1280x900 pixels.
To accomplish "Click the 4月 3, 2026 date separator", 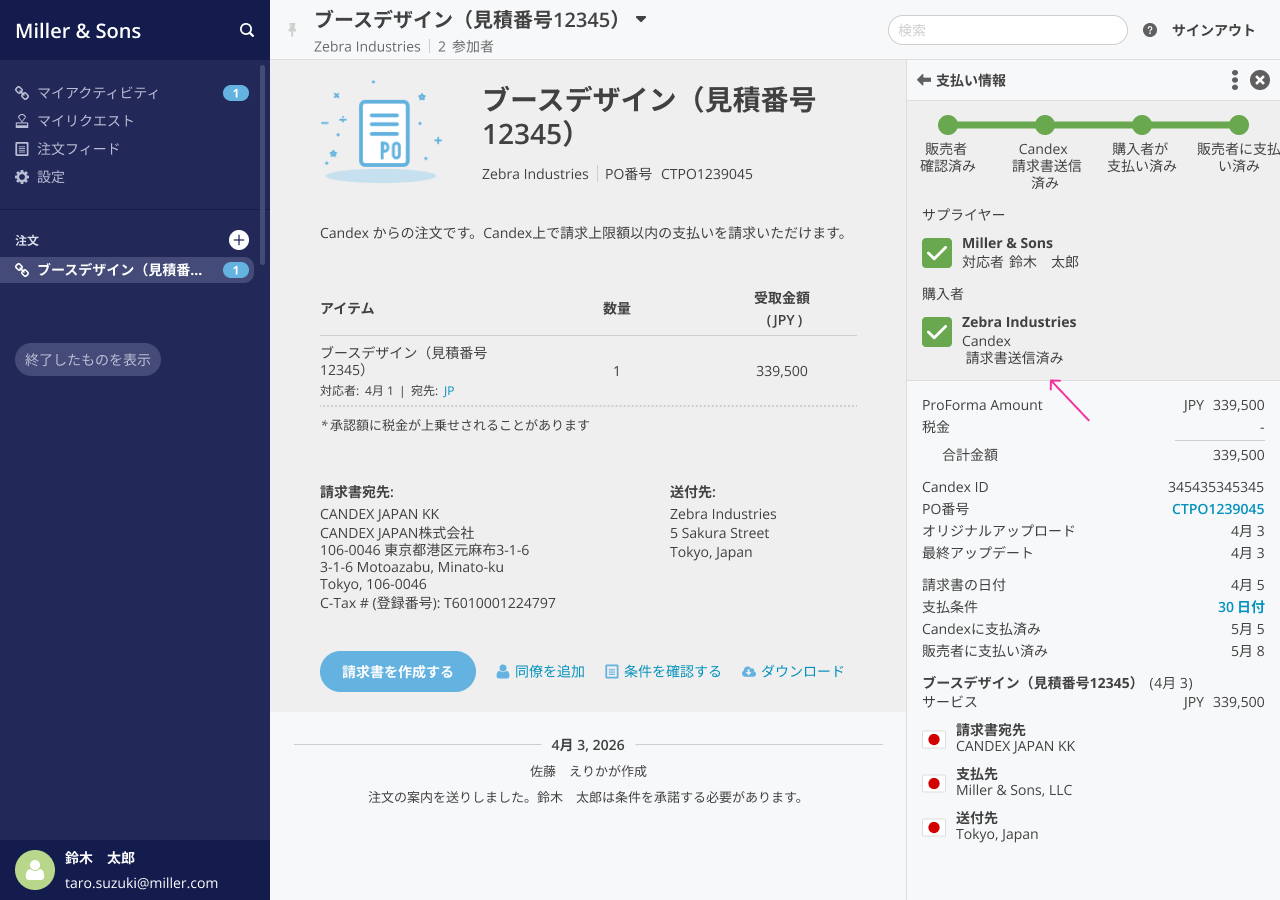I will coord(588,745).
